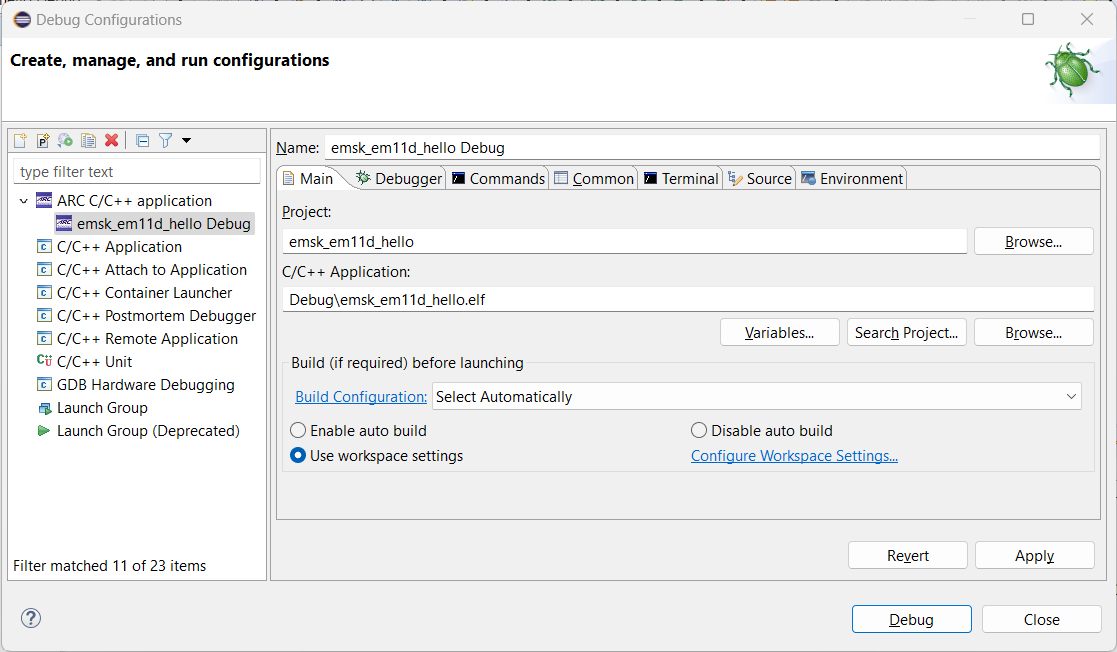Viewport: 1117px width, 652px height.
Task: Open the help question mark icon
Action: tap(31, 618)
